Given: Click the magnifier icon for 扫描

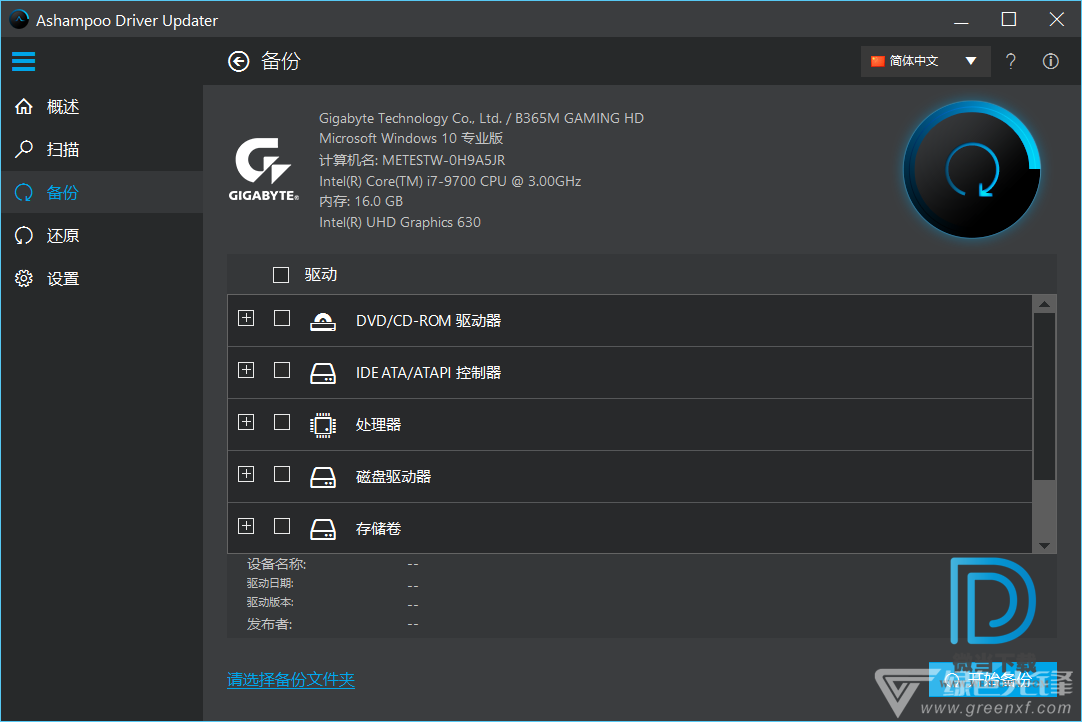Looking at the screenshot, I should pos(24,149).
